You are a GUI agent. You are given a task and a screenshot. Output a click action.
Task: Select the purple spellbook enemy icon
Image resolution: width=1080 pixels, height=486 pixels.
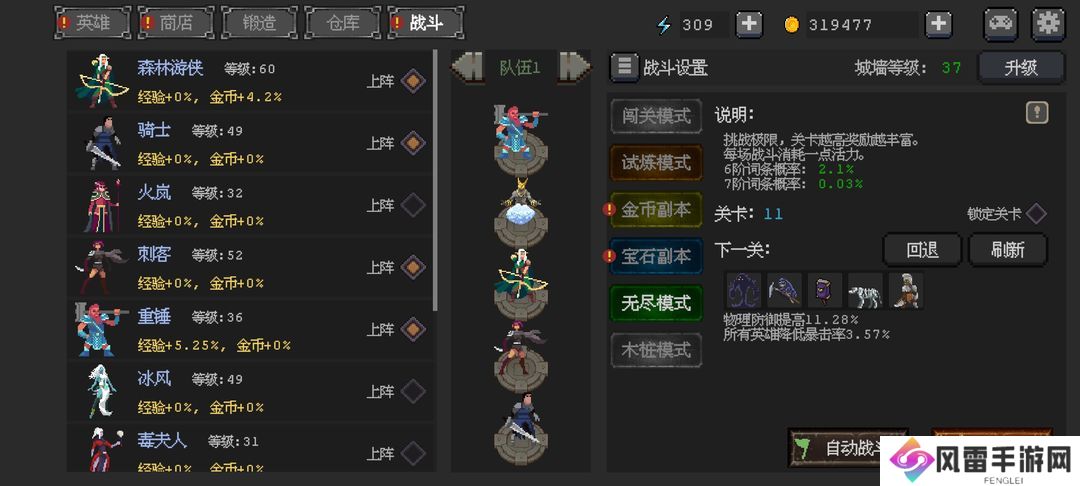click(x=824, y=290)
